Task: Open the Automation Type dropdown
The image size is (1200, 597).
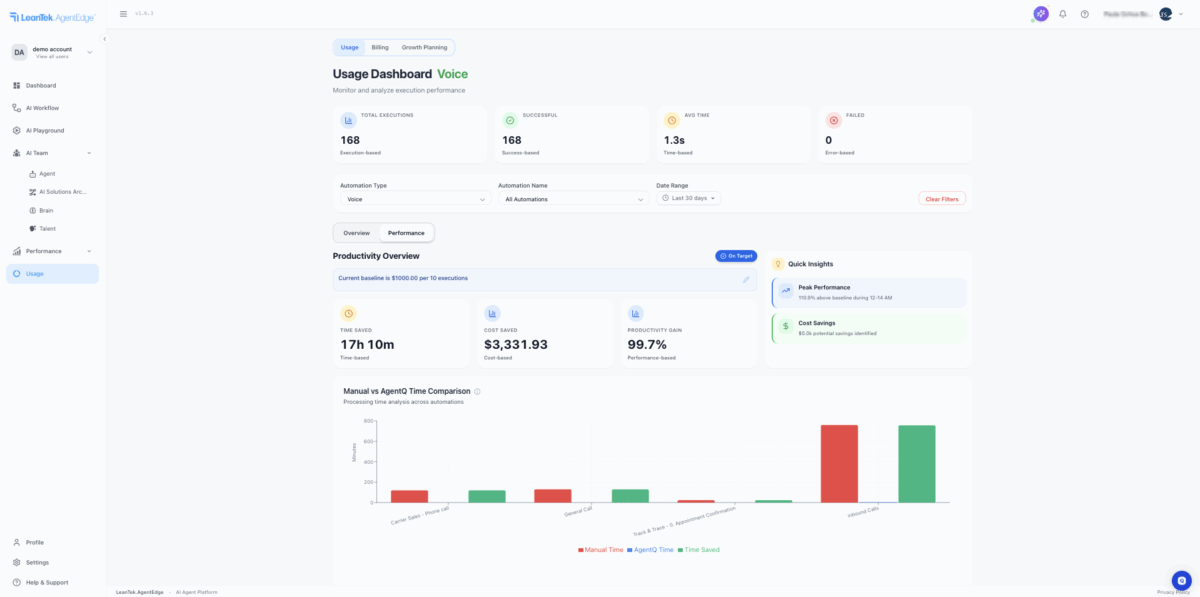Action: pyautogui.click(x=414, y=199)
